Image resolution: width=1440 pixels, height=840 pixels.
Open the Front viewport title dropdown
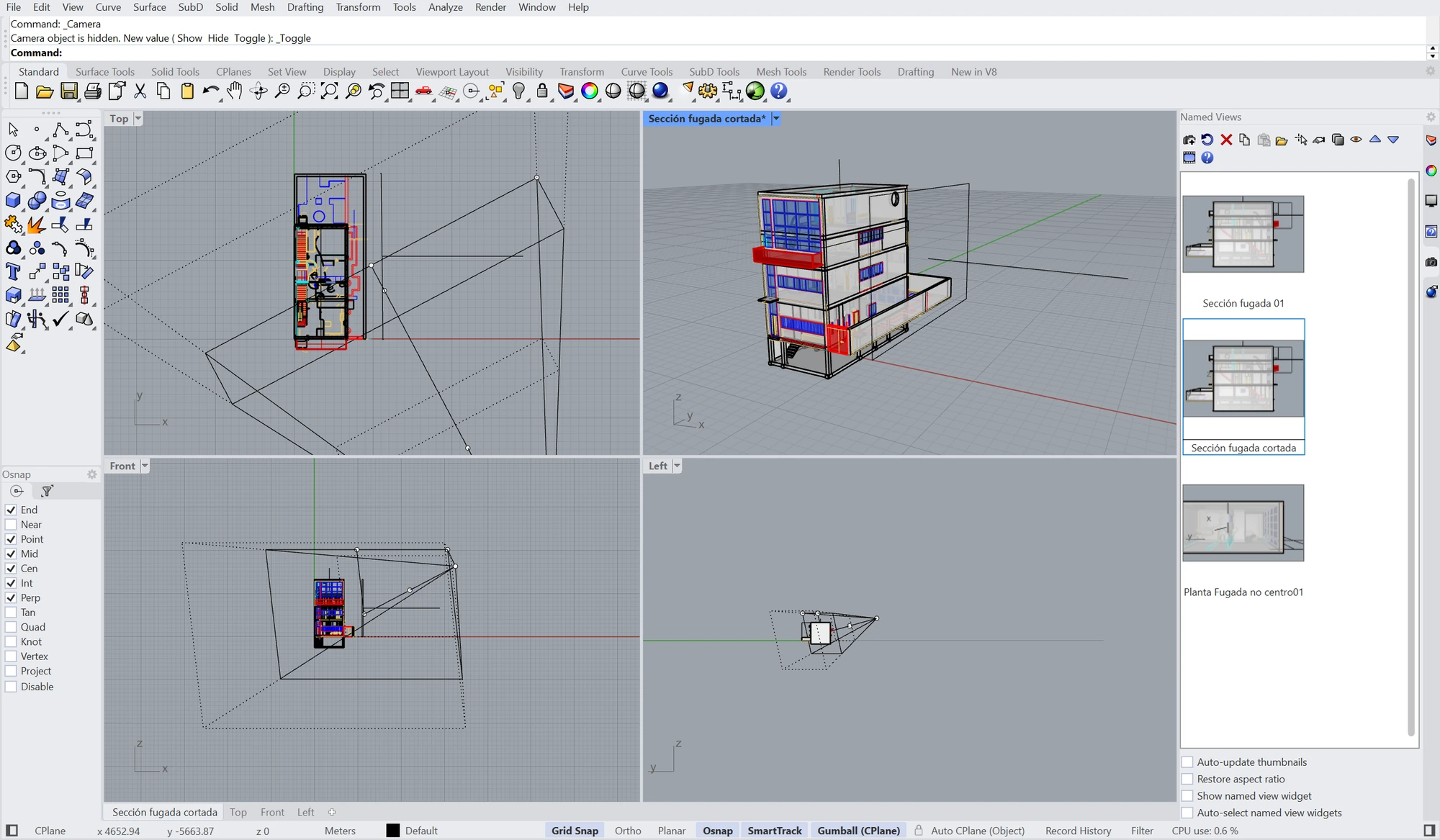coord(145,466)
